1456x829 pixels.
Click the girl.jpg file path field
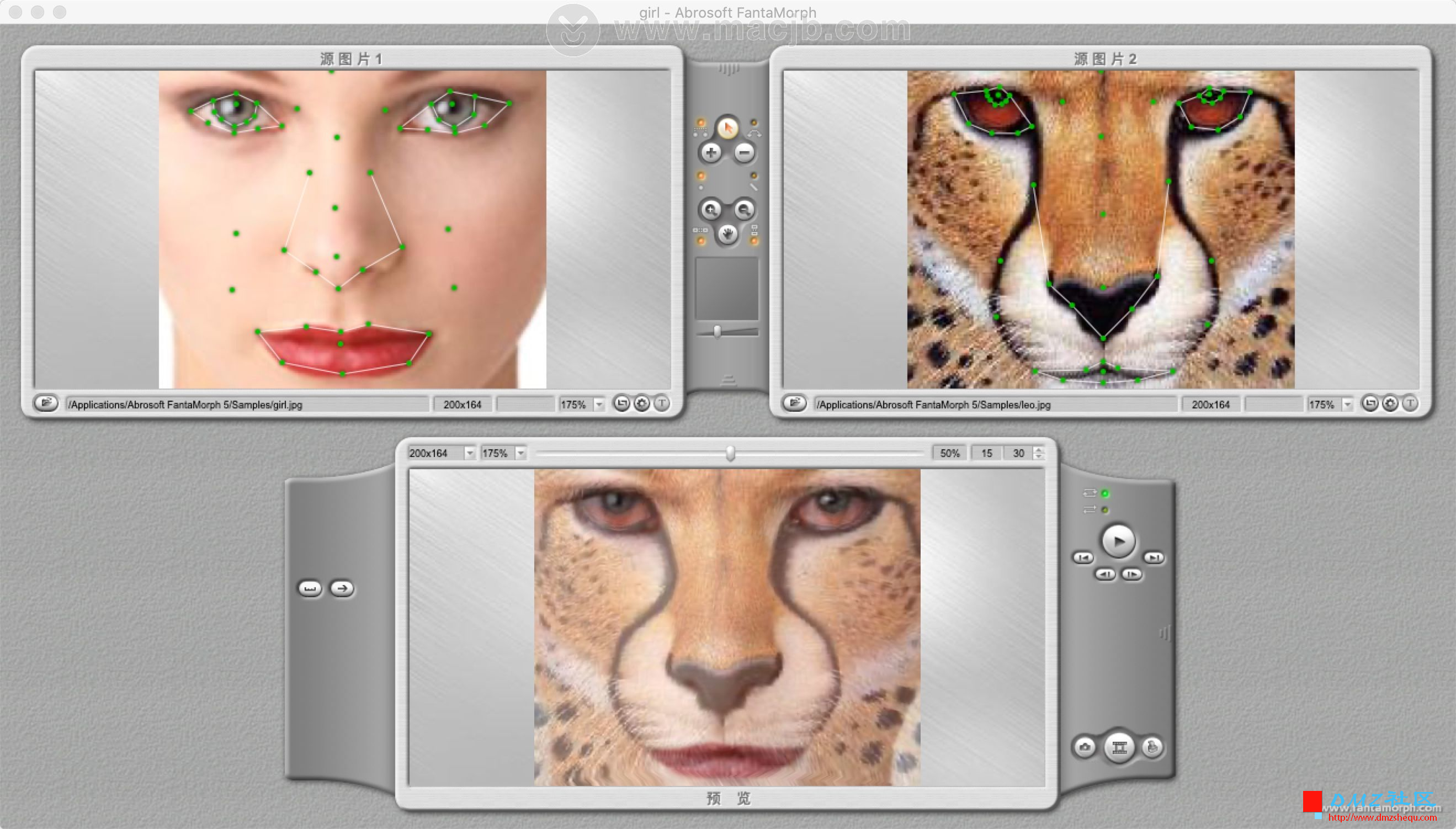247,404
